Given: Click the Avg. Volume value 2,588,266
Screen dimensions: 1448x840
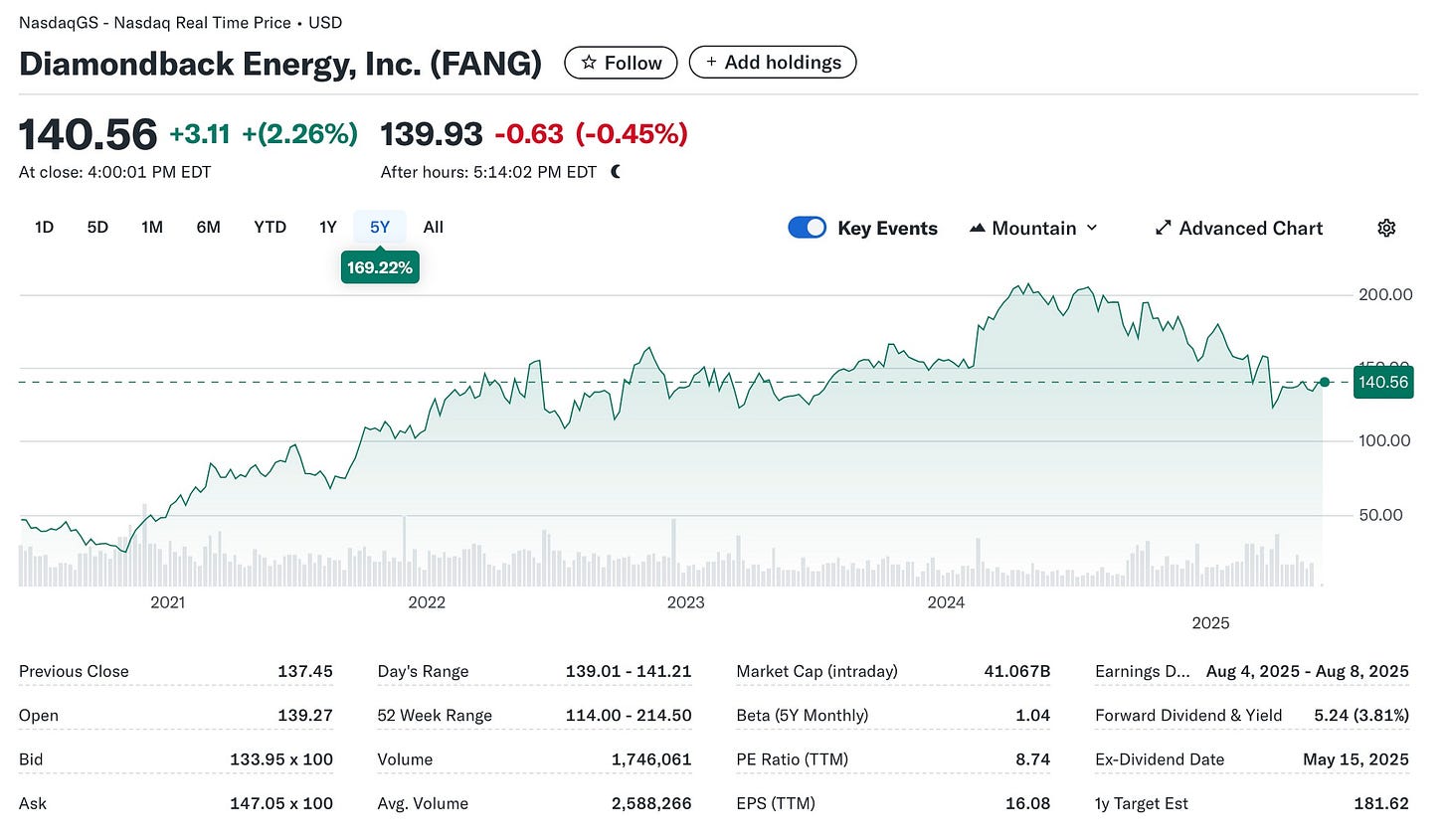Looking at the screenshot, I should tap(651, 803).
